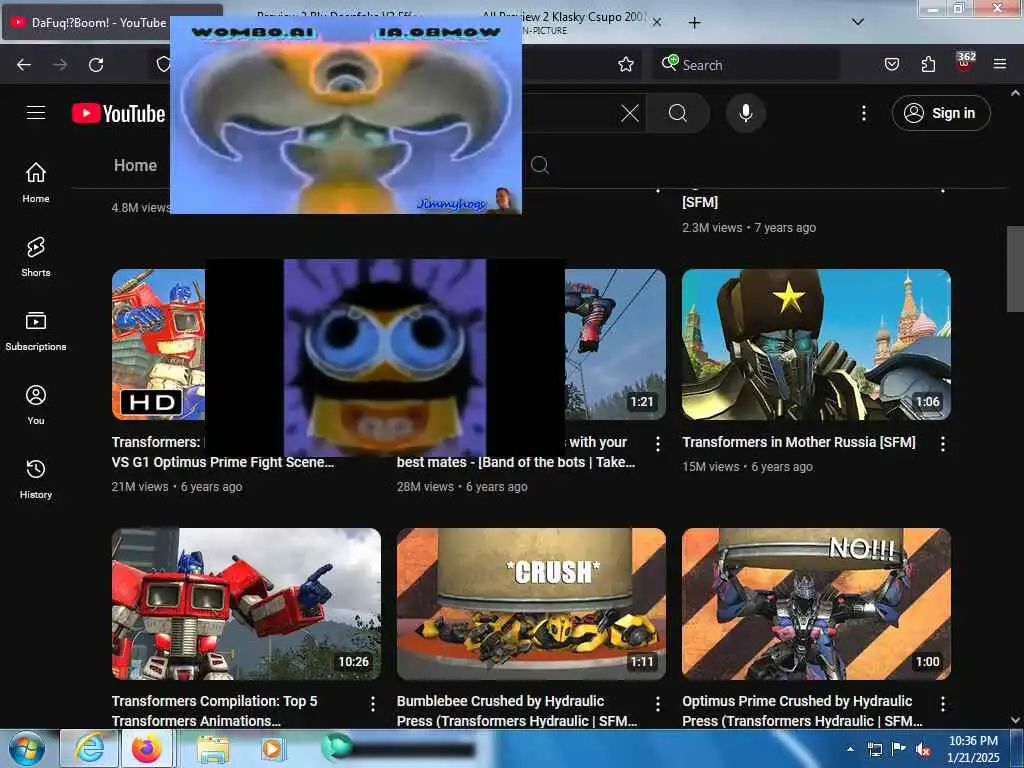The width and height of the screenshot is (1024, 768).
Task: Open the Transformers in Mother Russia [SFM] title
Action: tap(799, 442)
